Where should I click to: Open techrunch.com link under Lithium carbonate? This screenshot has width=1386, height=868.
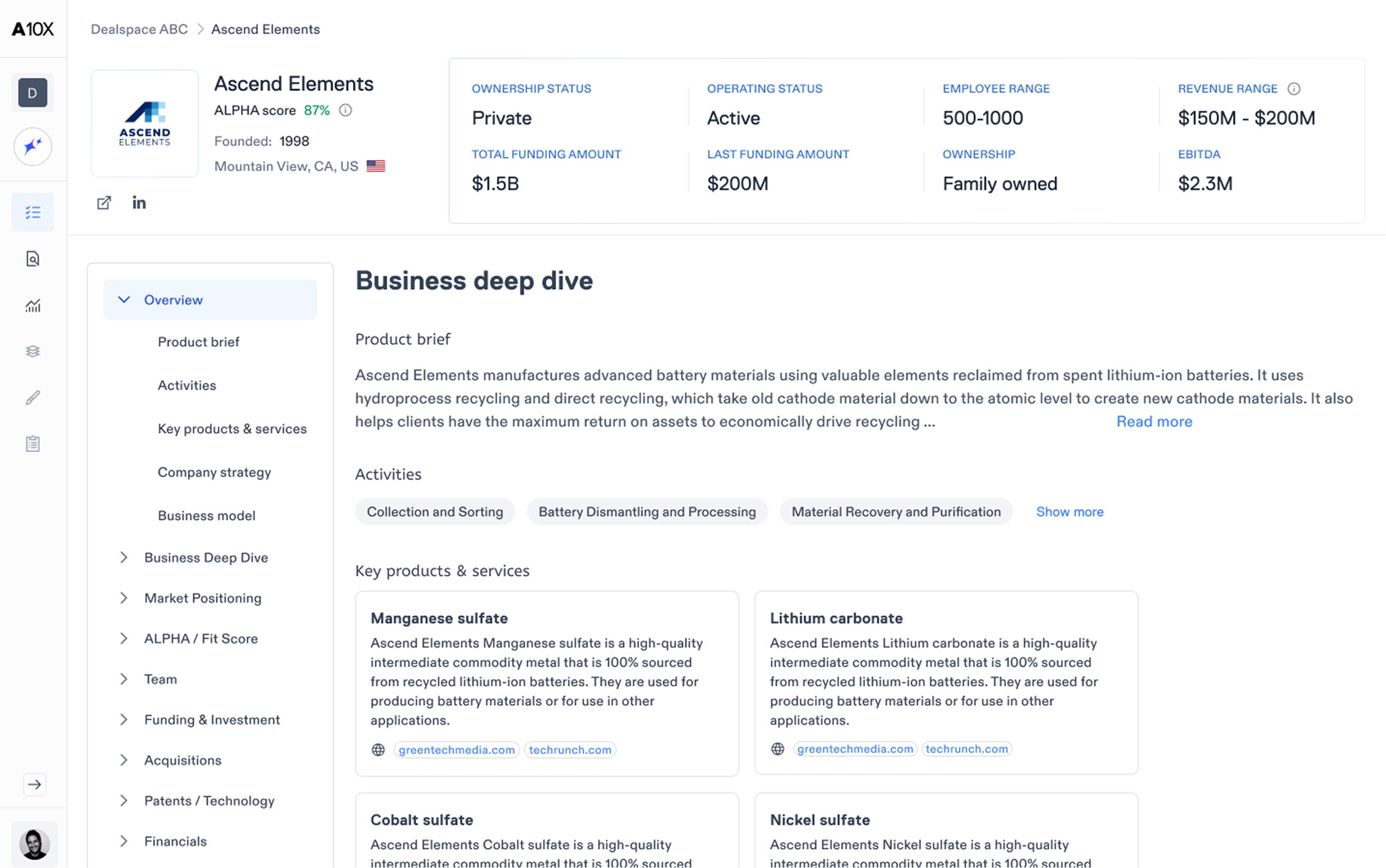pyautogui.click(x=966, y=749)
